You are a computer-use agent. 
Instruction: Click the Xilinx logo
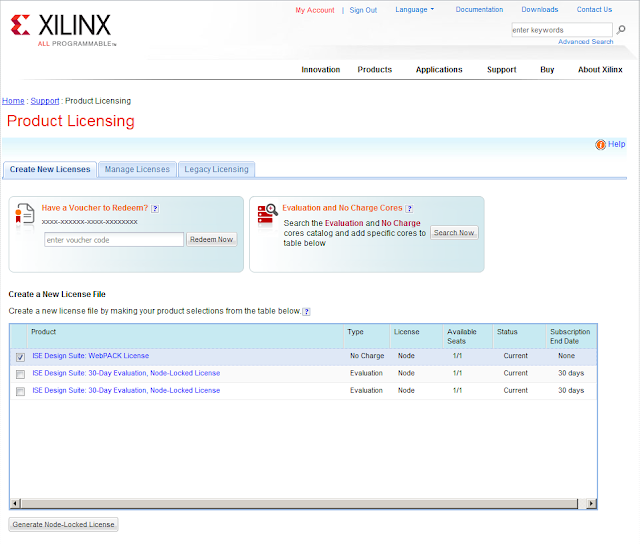[x=62, y=30]
